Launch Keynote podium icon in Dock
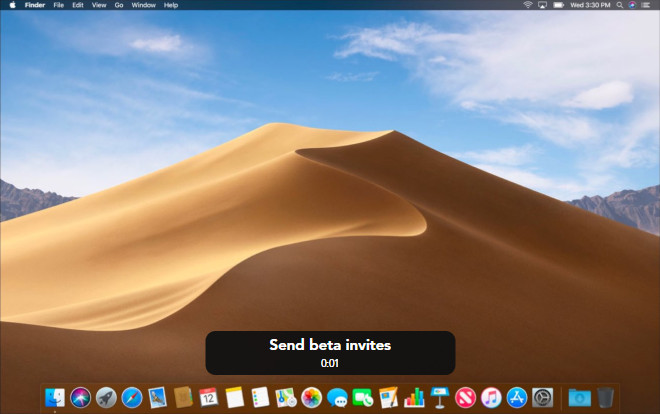 point(440,398)
